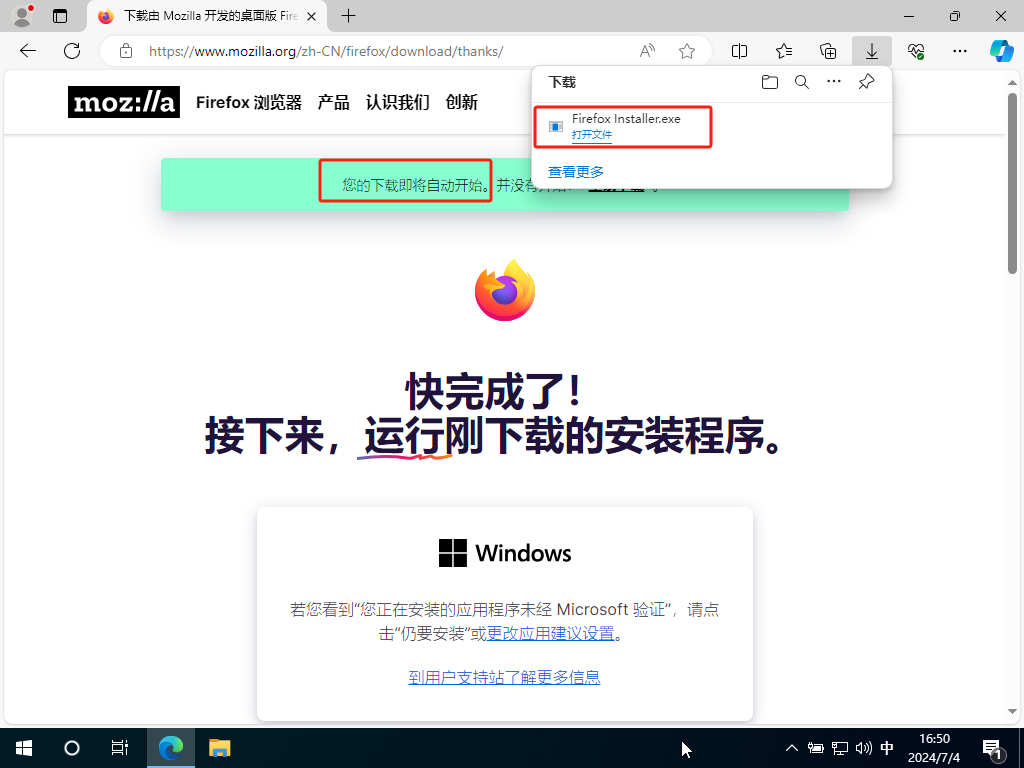Screen dimensions: 1024x768
Task: Open the 创新 navigation menu
Action: pos(461,103)
